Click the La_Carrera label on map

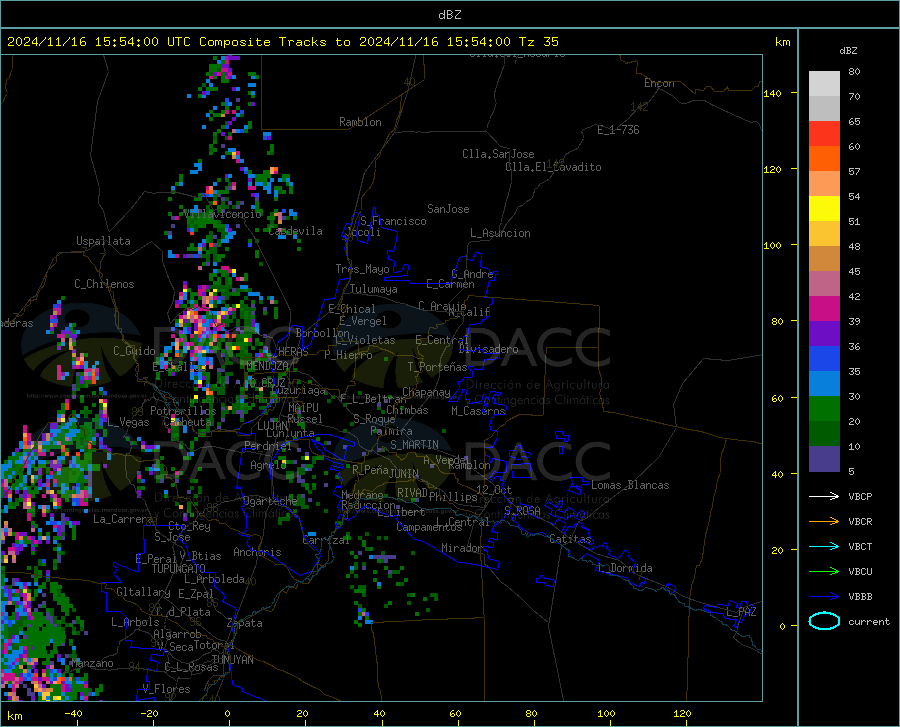pos(123,519)
